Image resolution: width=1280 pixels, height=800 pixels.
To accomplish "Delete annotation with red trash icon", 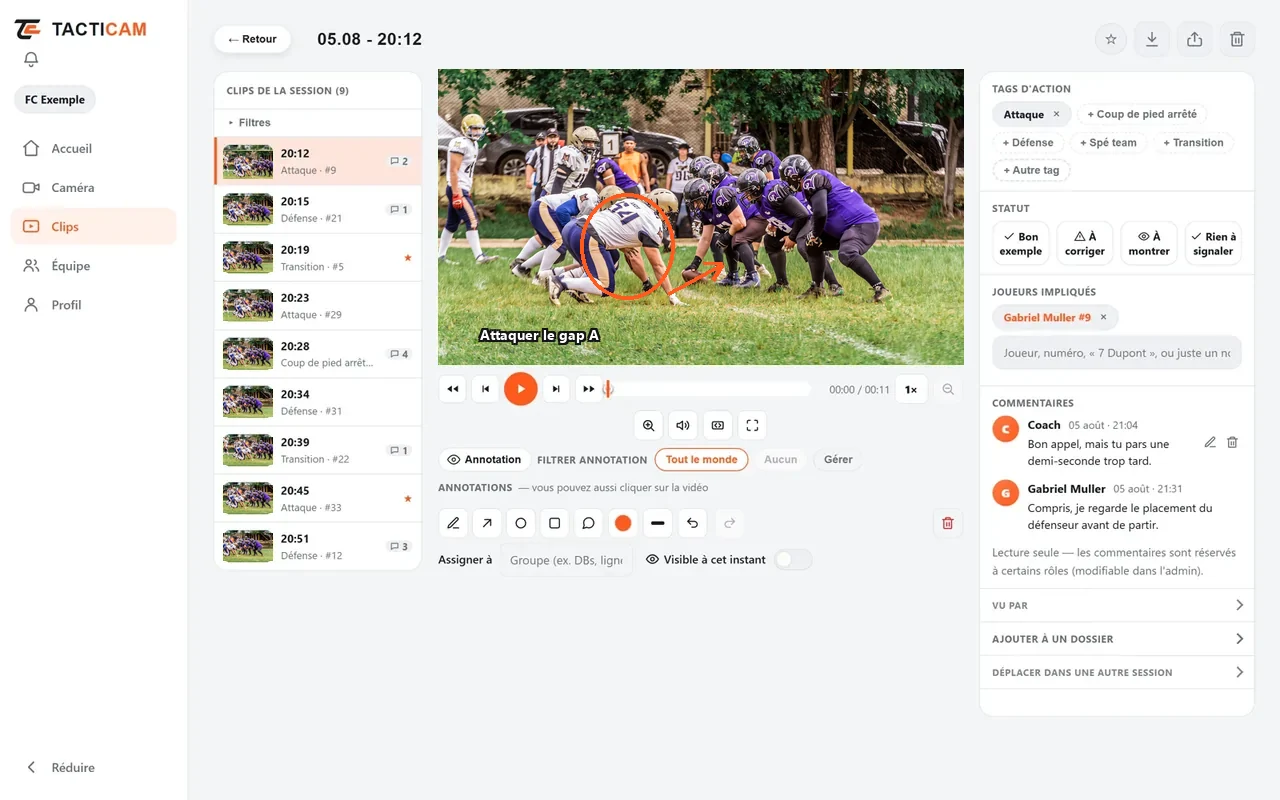I will (948, 523).
